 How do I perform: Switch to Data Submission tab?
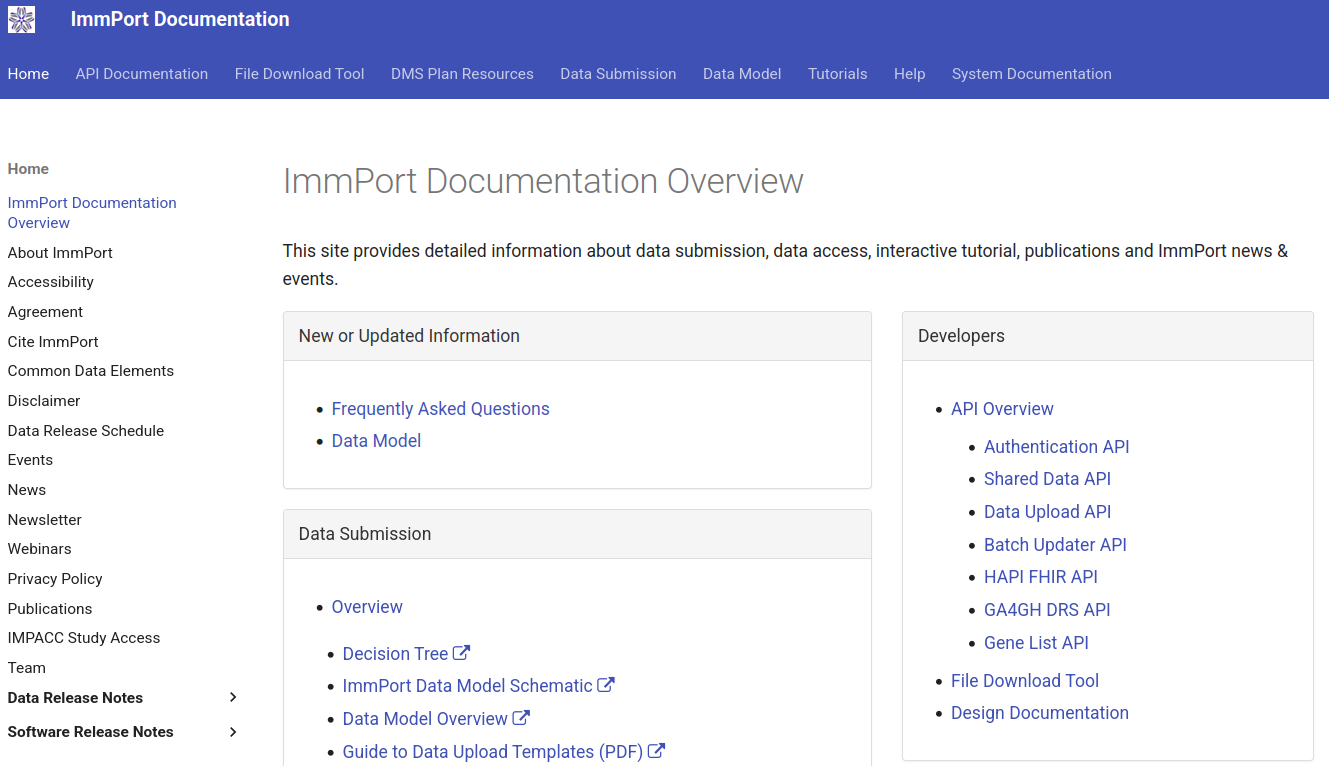tap(618, 74)
